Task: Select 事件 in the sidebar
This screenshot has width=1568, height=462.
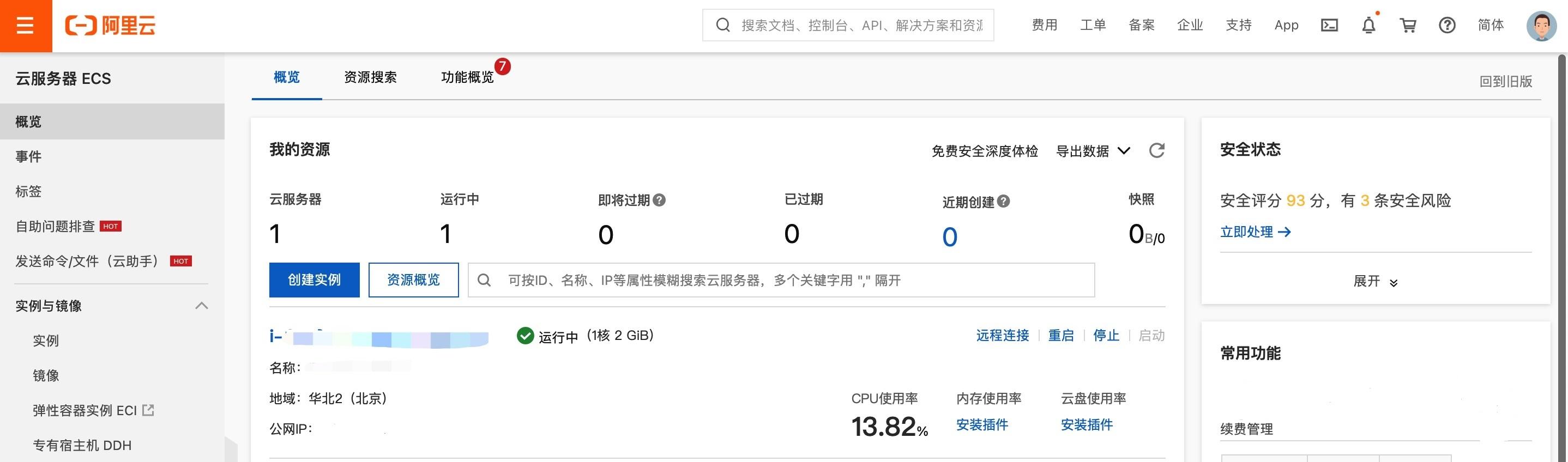Action: [112, 156]
